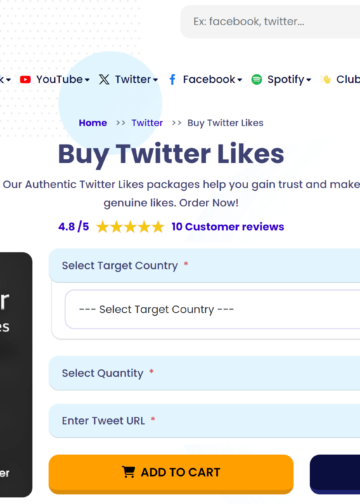Click the shopping cart icon on the button

(128, 472)
